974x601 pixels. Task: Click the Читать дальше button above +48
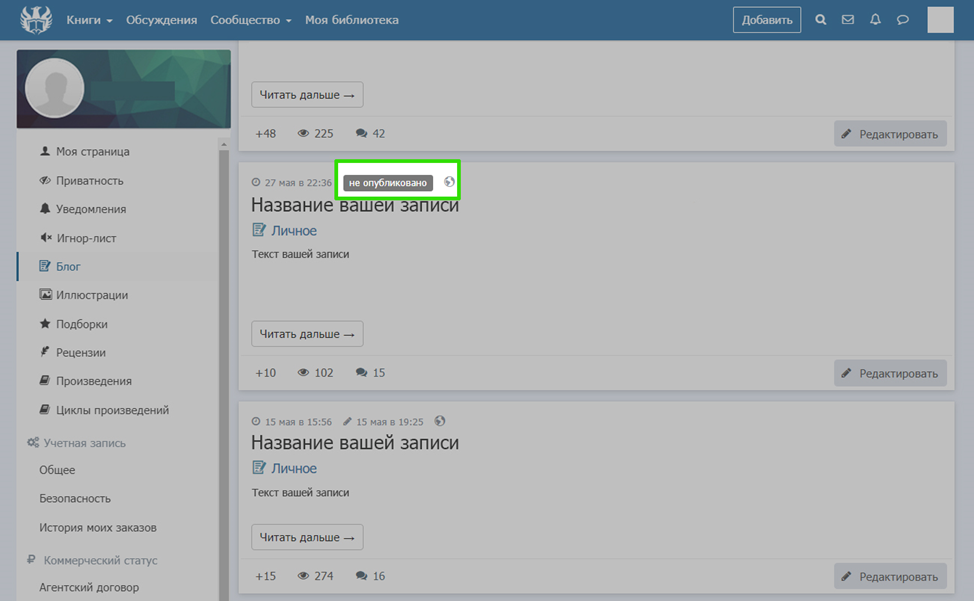point(307,95)
